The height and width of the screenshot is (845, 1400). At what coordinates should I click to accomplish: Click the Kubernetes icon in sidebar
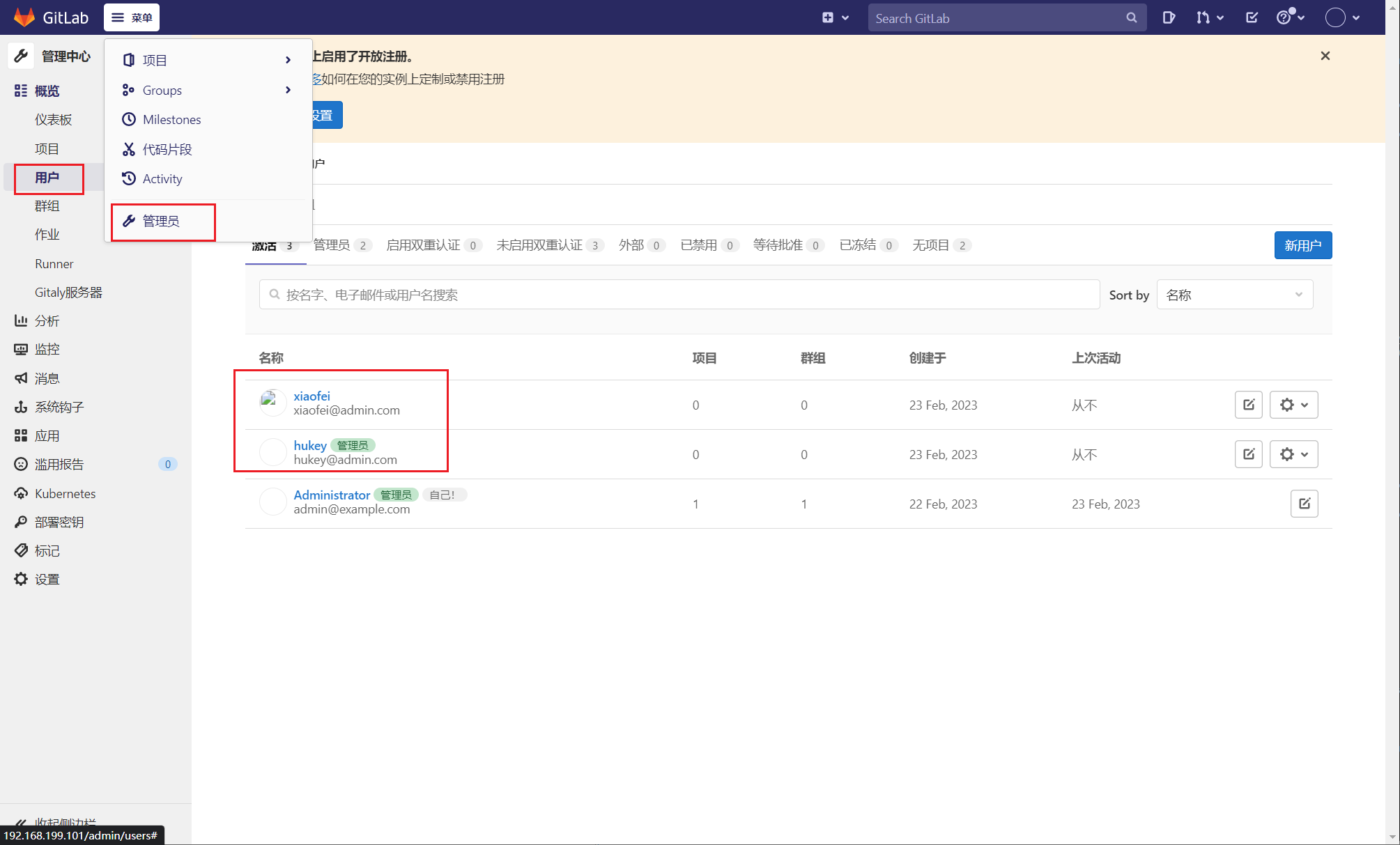21,493
